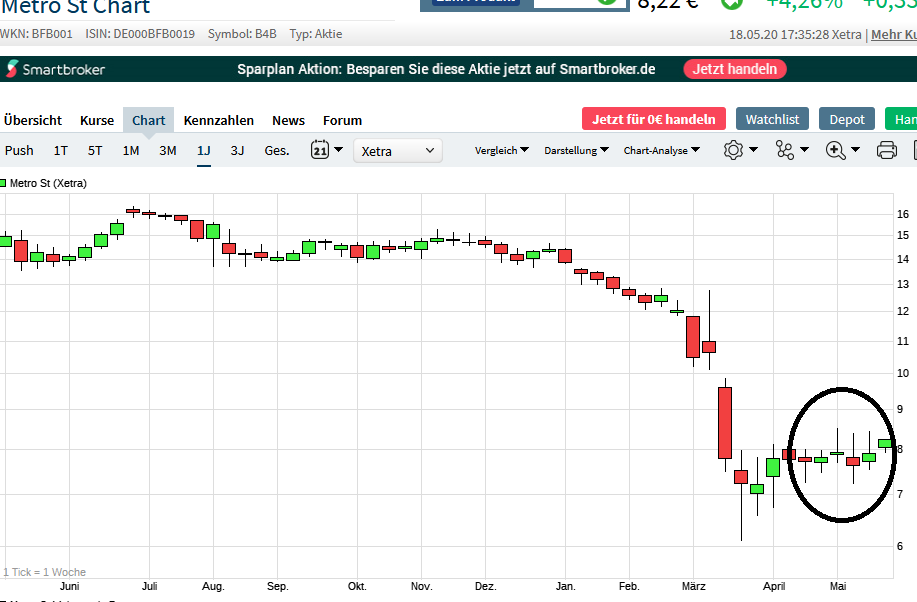Click the Jetzt handeln banner button

(x=735, y=69)
